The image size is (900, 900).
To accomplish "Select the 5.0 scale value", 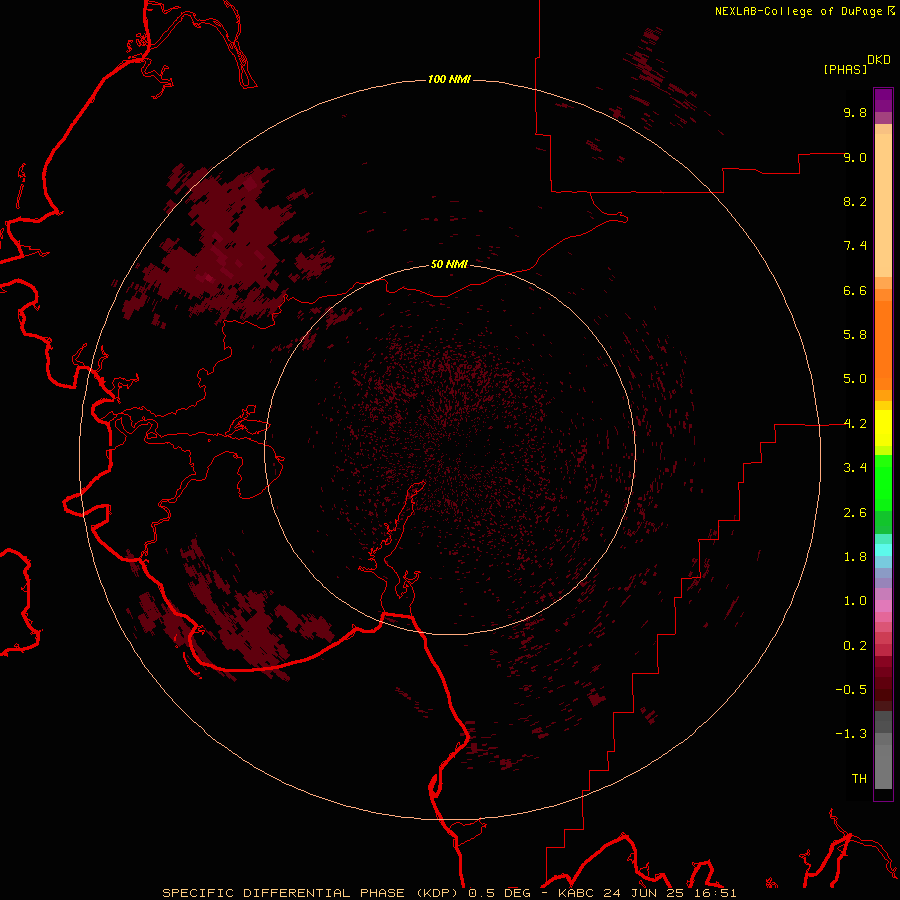I will [855, 379].
